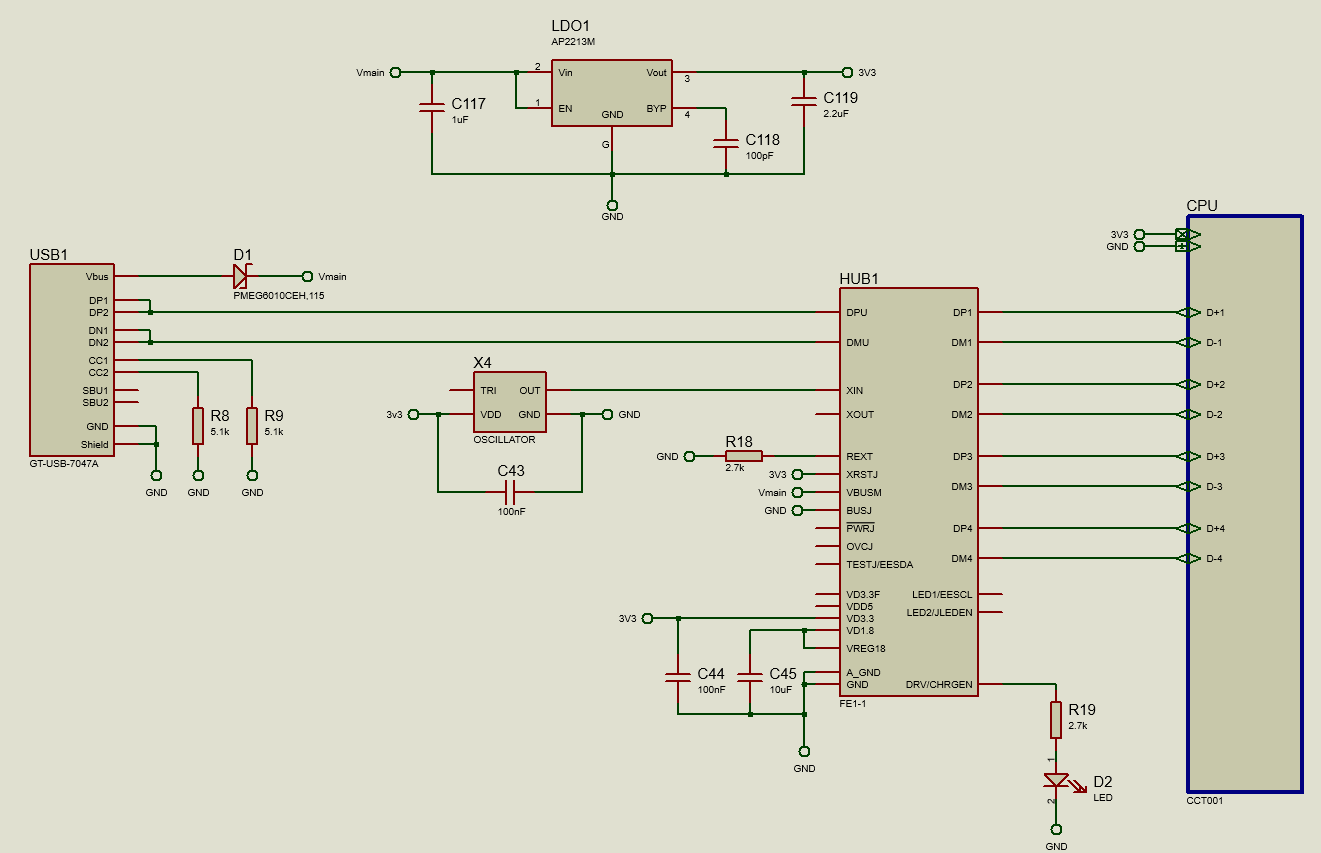The width and height of the screenshot is (1321, 853).
Task: Click the LED2/JLEDEN pin label
Action: (939, 613)
